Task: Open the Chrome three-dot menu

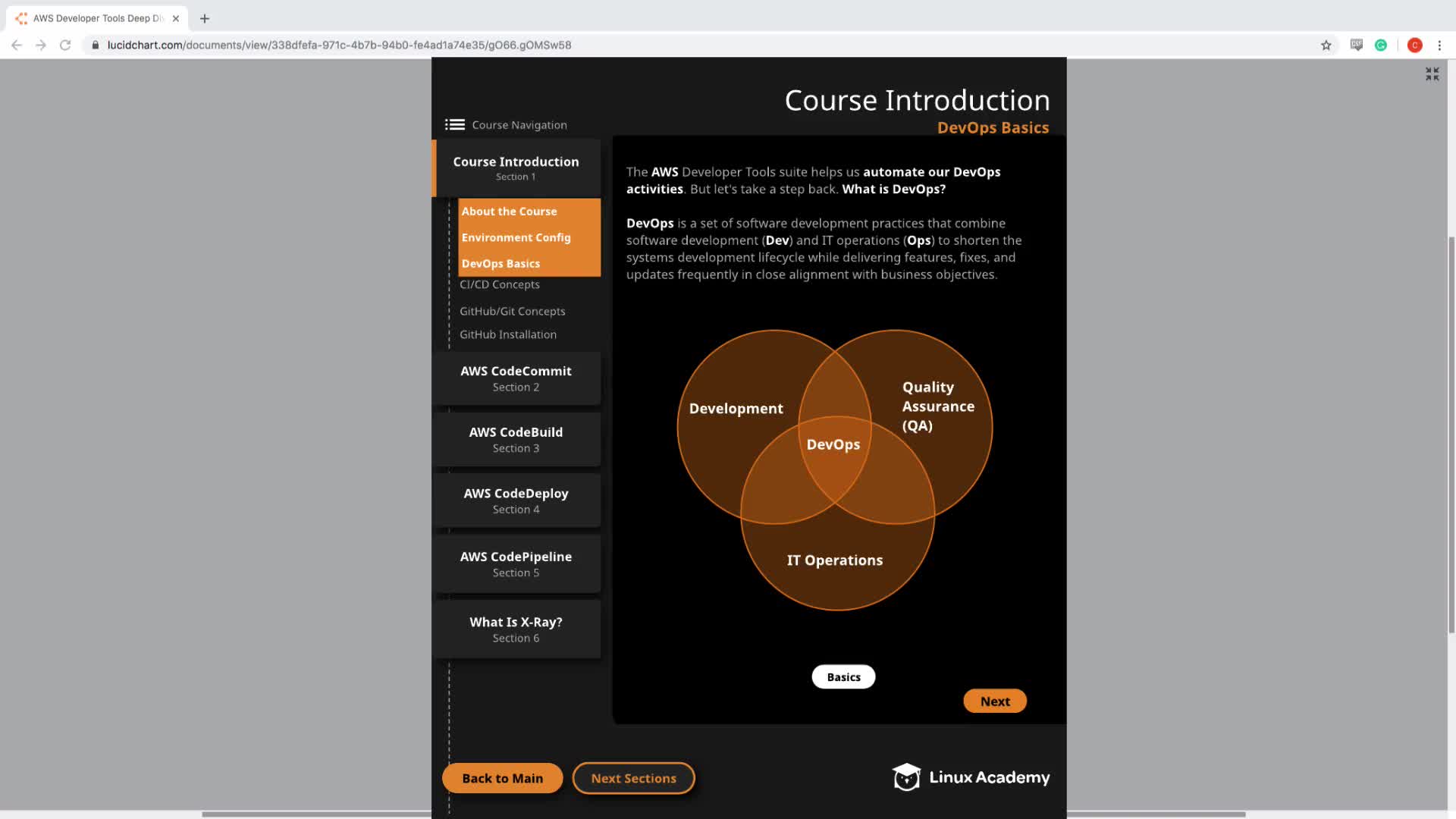Action: (1439, 45)
